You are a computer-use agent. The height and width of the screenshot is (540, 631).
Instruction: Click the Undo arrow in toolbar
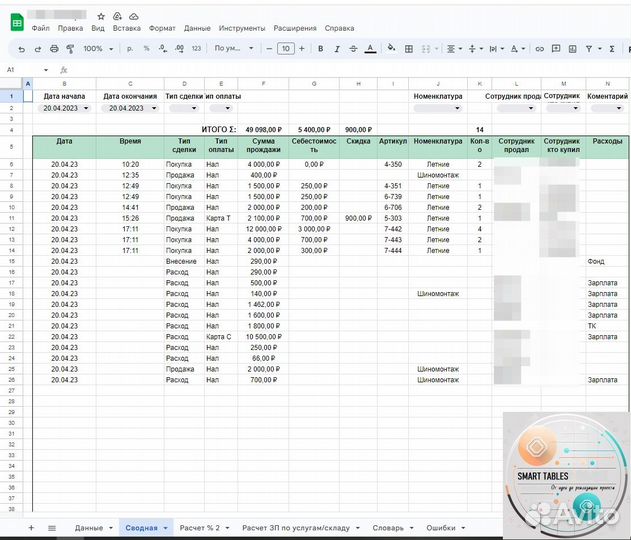click(22, 49)
